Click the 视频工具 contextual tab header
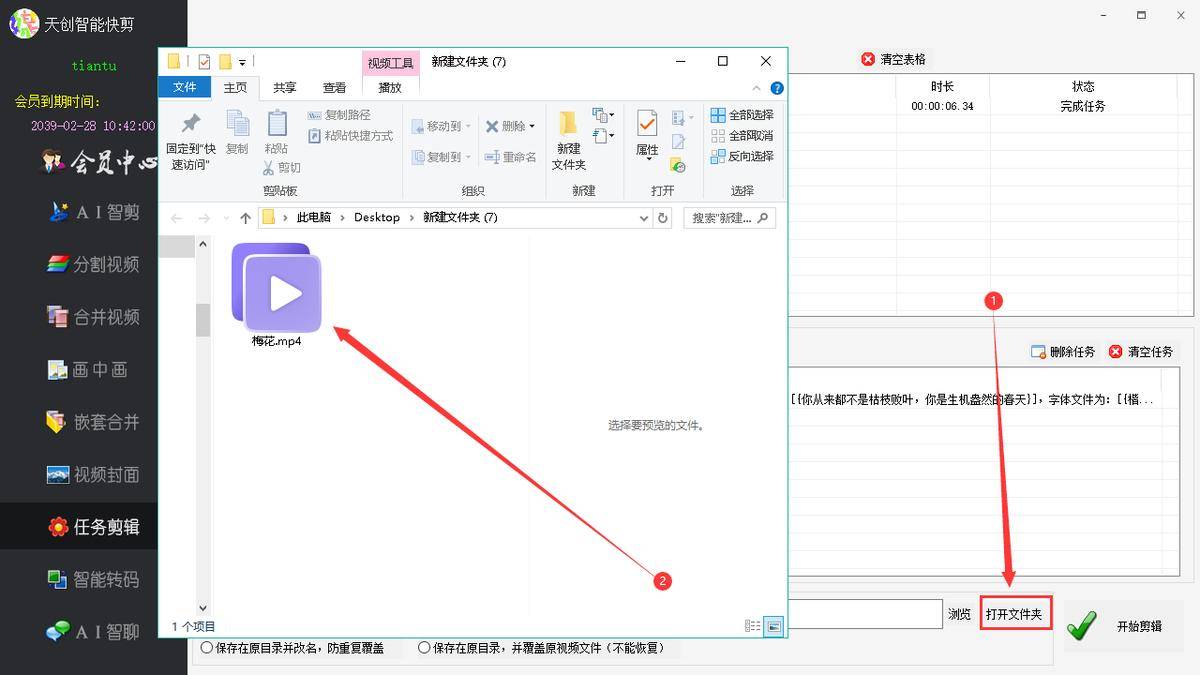The height and width of the screenshot is (675, 1200). point(390,63)
